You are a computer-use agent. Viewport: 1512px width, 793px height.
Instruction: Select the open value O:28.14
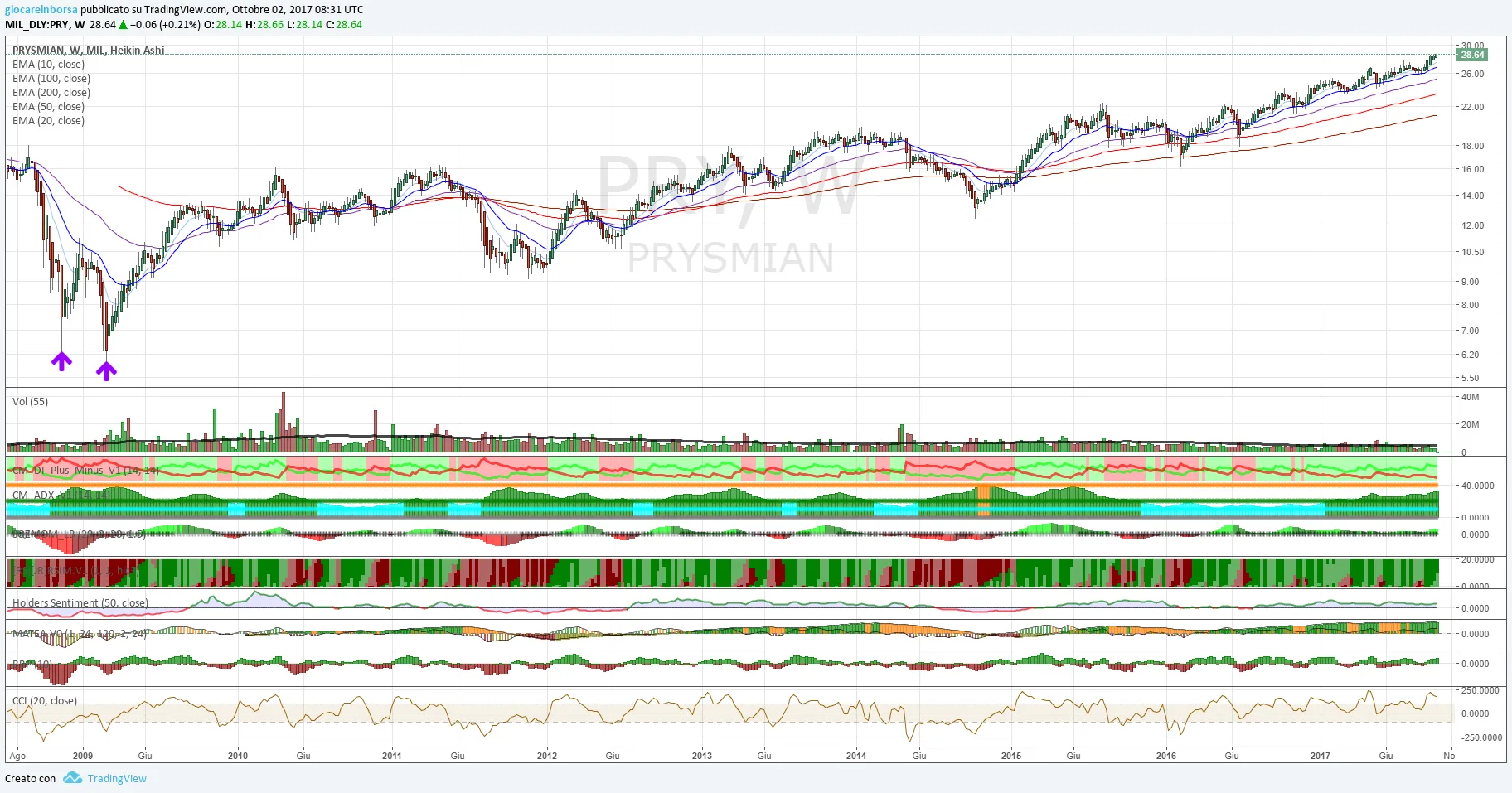(223, 25)
